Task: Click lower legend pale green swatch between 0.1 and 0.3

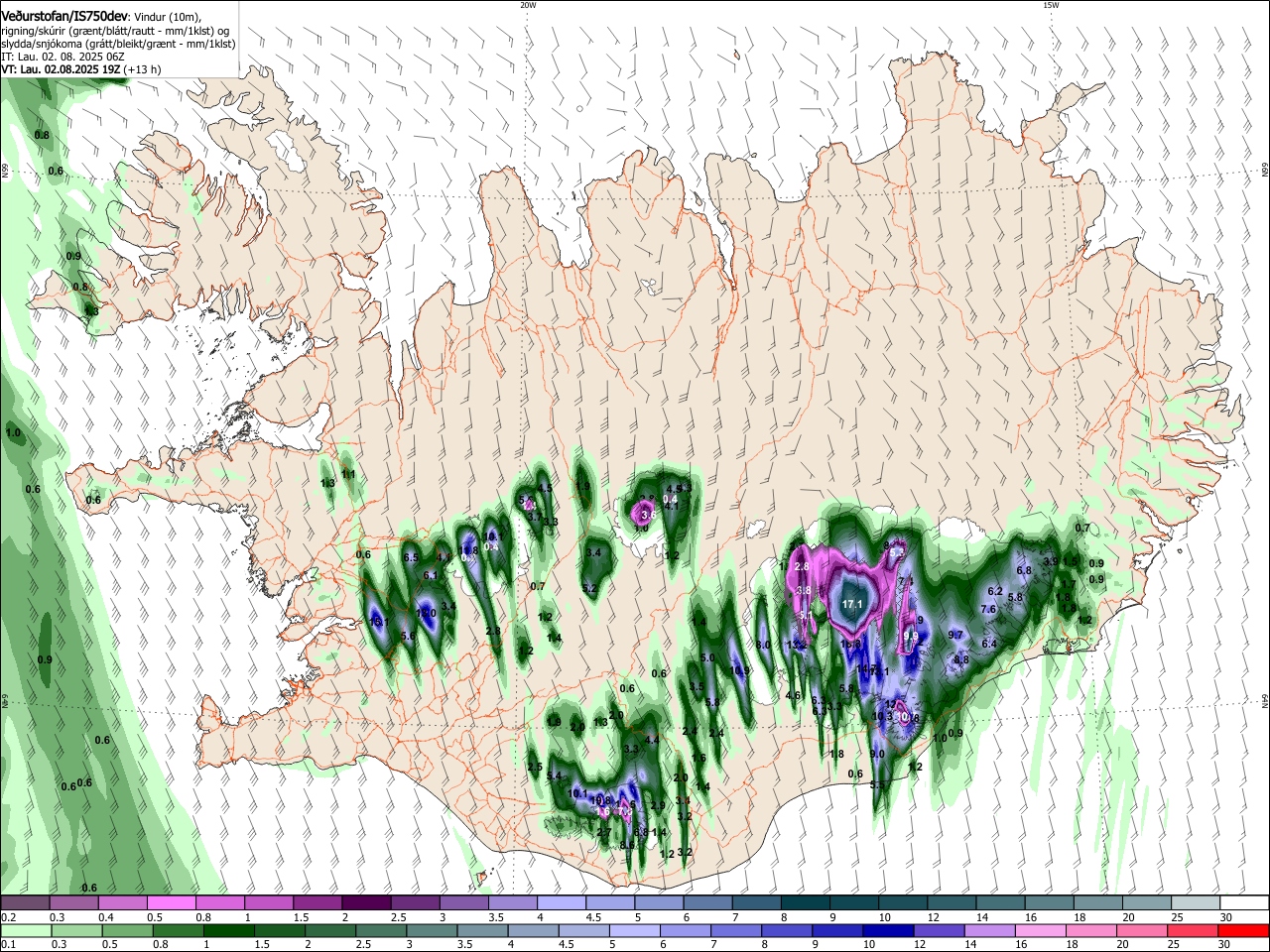Action: pyautogui.click(x=26, y=930)
